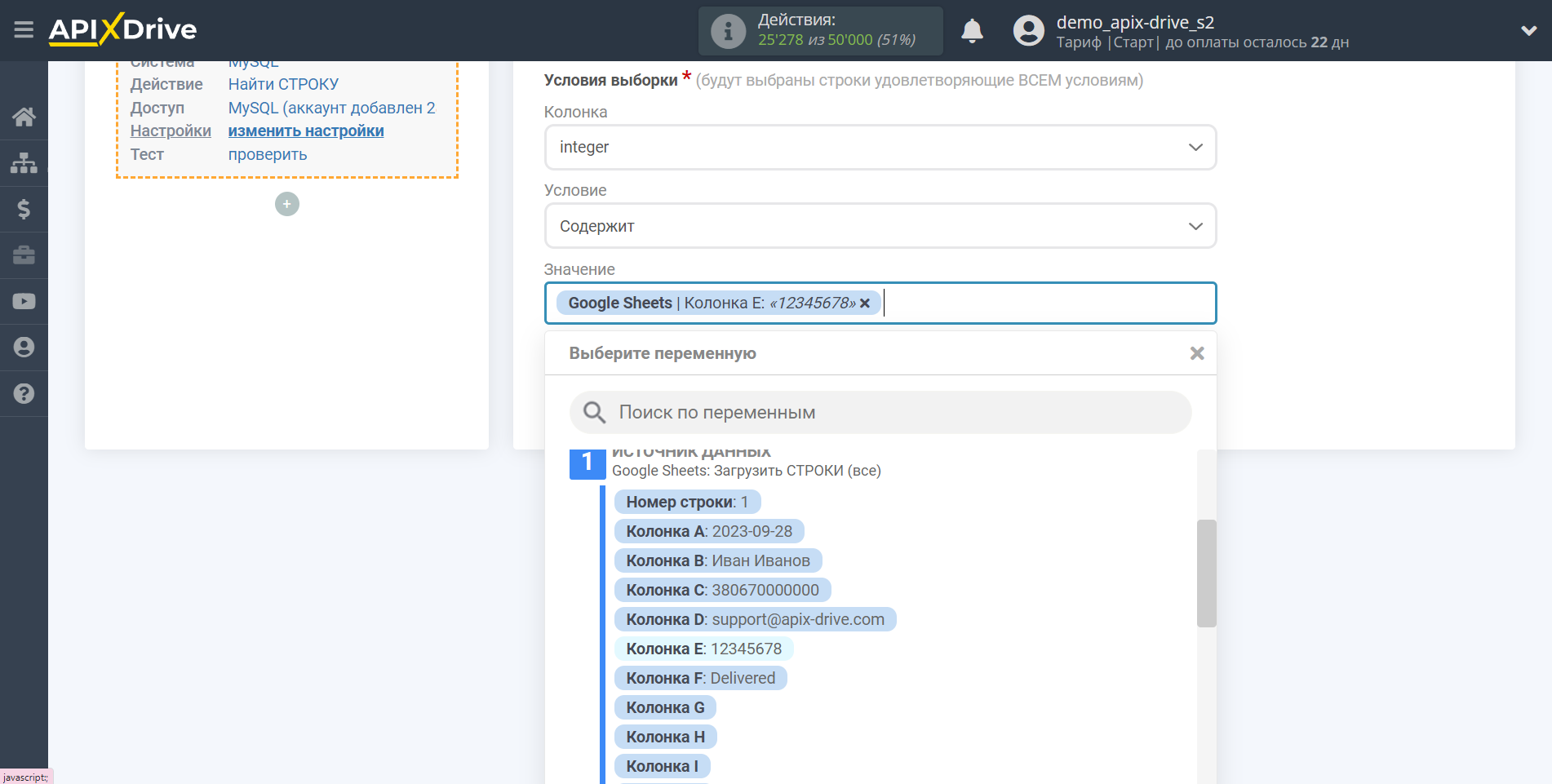
Task: Click the variable search field
Action: click(x=880, y=413)
